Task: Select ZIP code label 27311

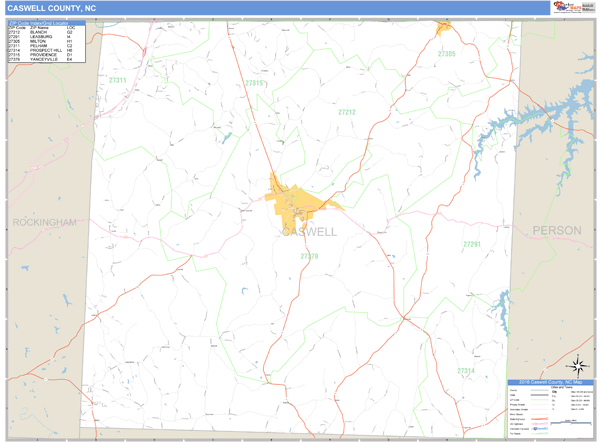Action: click(118, 80)
